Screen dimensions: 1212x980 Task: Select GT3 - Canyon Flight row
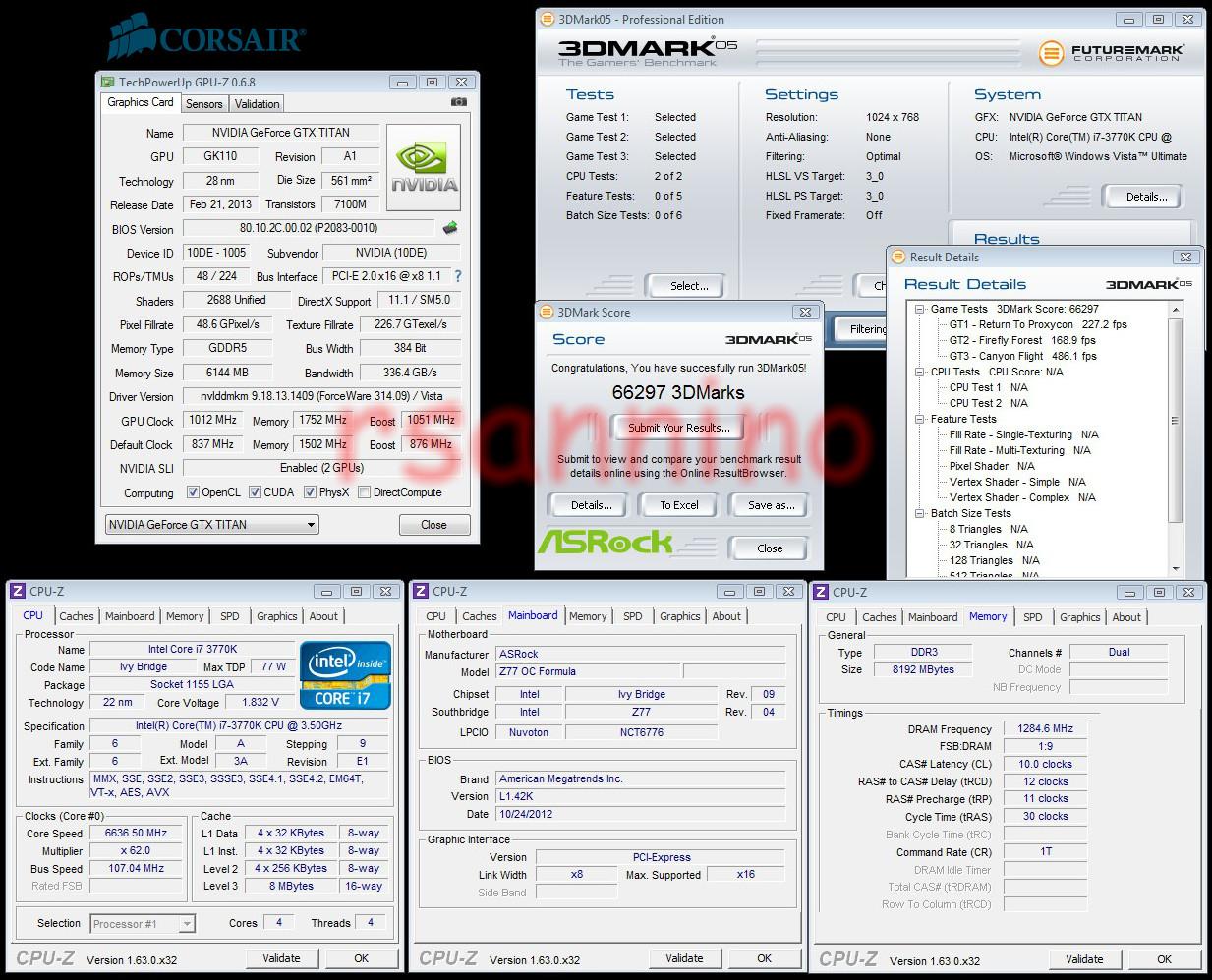1023,356
